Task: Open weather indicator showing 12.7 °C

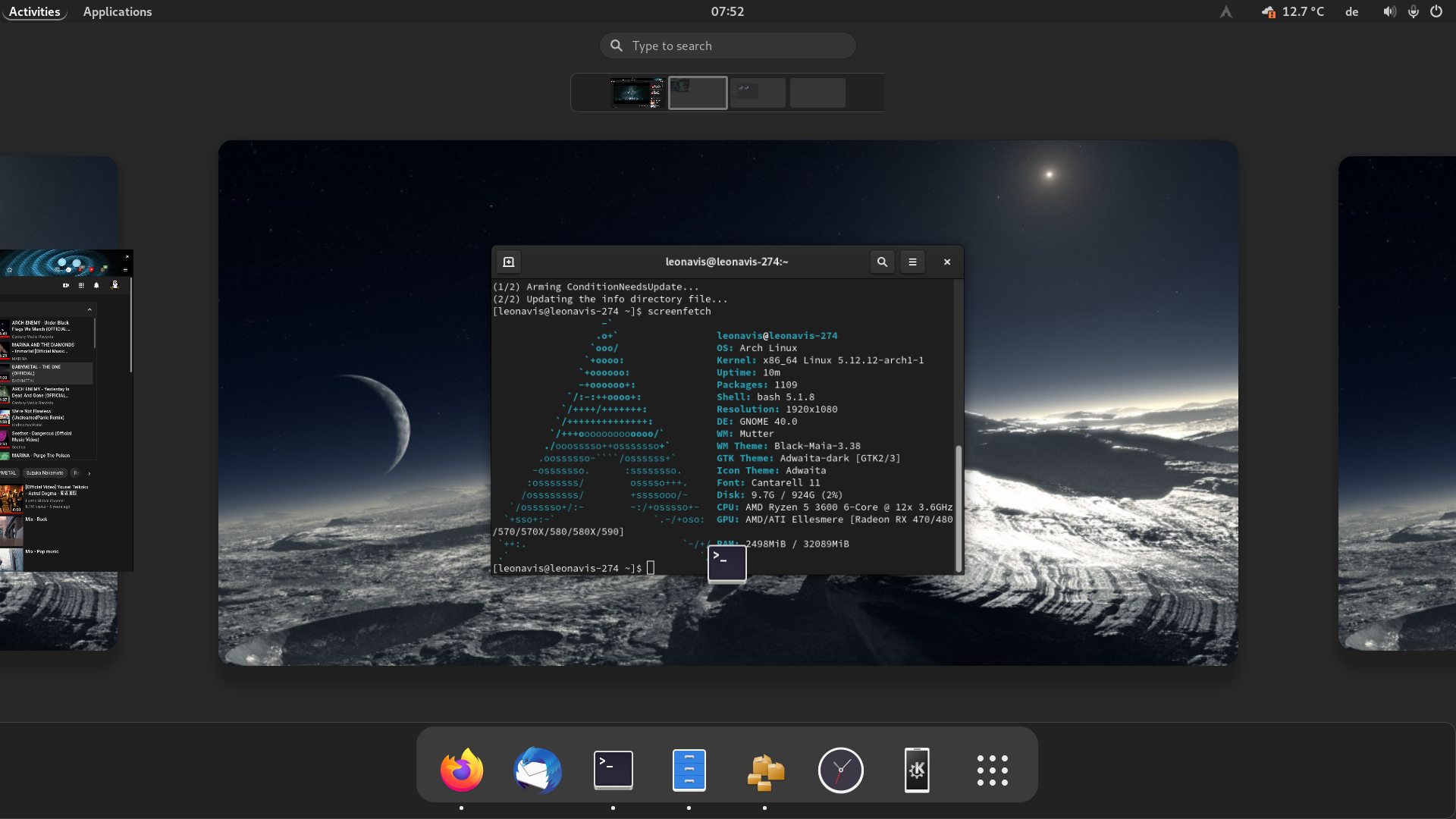Action: click(x=1292, y=11)
